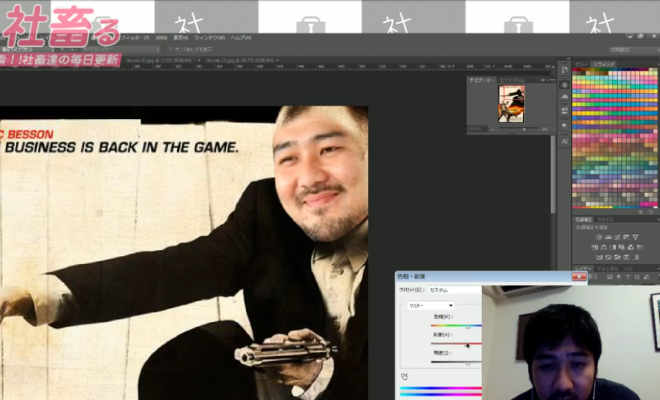Select the on-image adjustment hand tool
This screenshot has width=660, height=400.
[405, 374]
